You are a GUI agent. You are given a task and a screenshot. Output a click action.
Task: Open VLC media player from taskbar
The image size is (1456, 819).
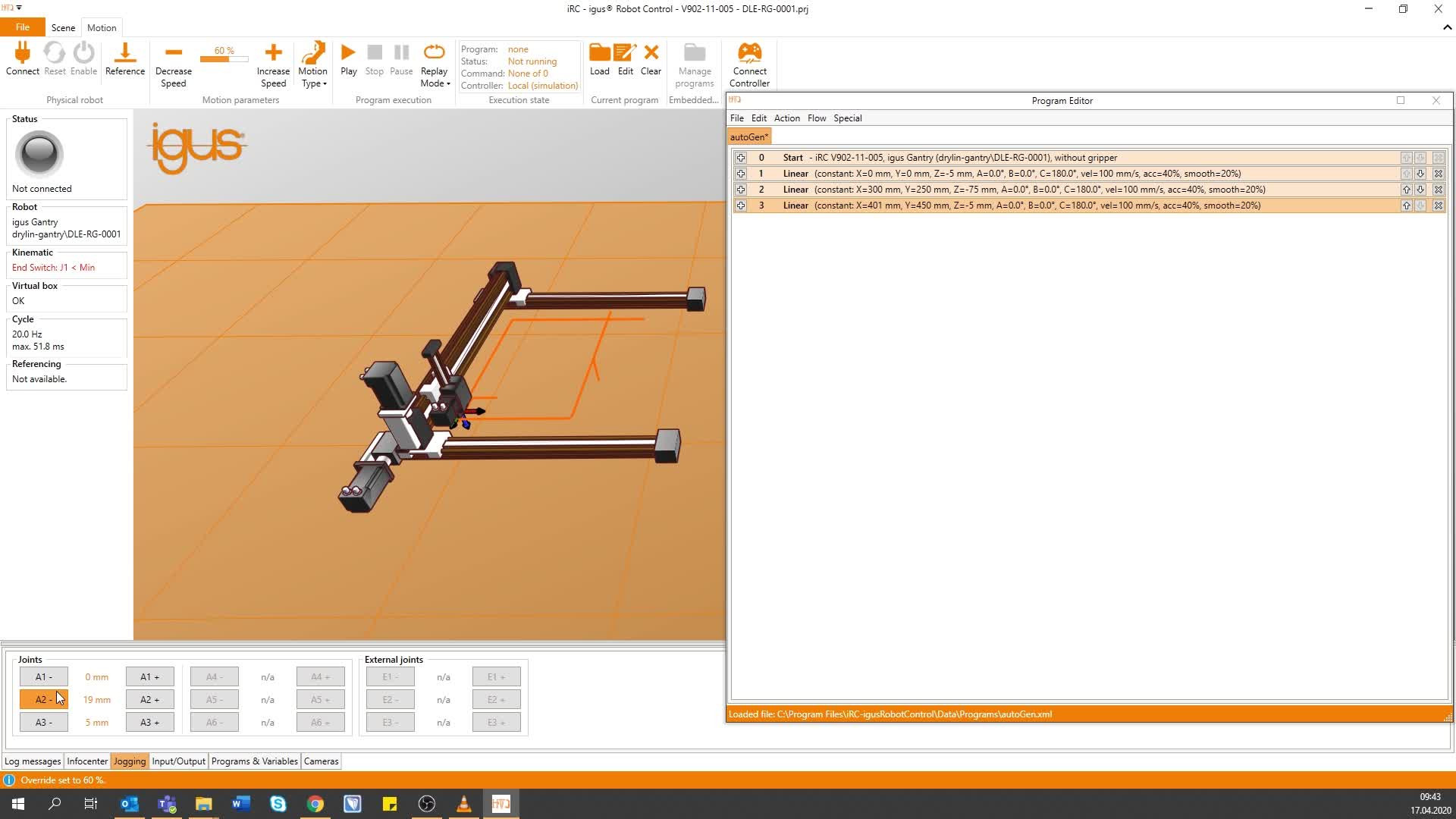[x=464, y=804]
